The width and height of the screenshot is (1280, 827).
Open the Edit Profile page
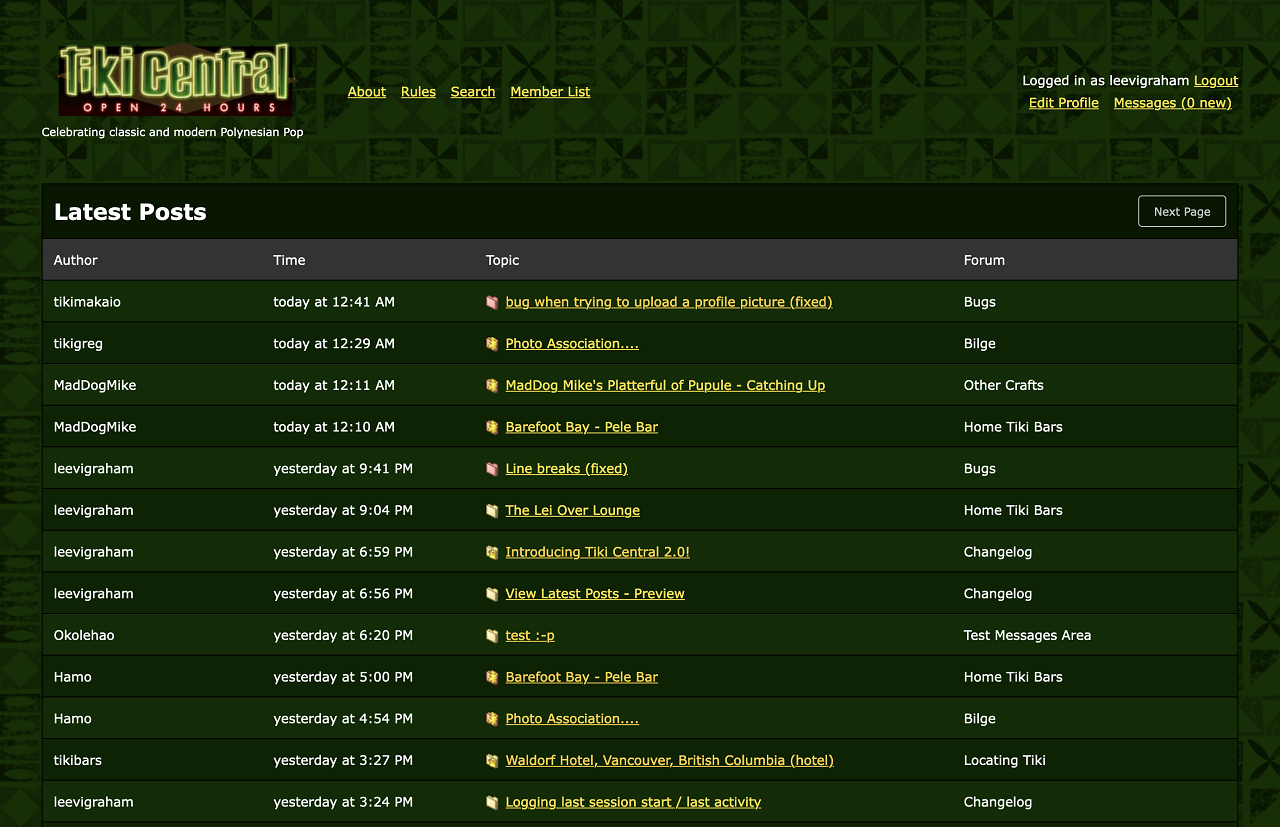tap(1063, 102)
